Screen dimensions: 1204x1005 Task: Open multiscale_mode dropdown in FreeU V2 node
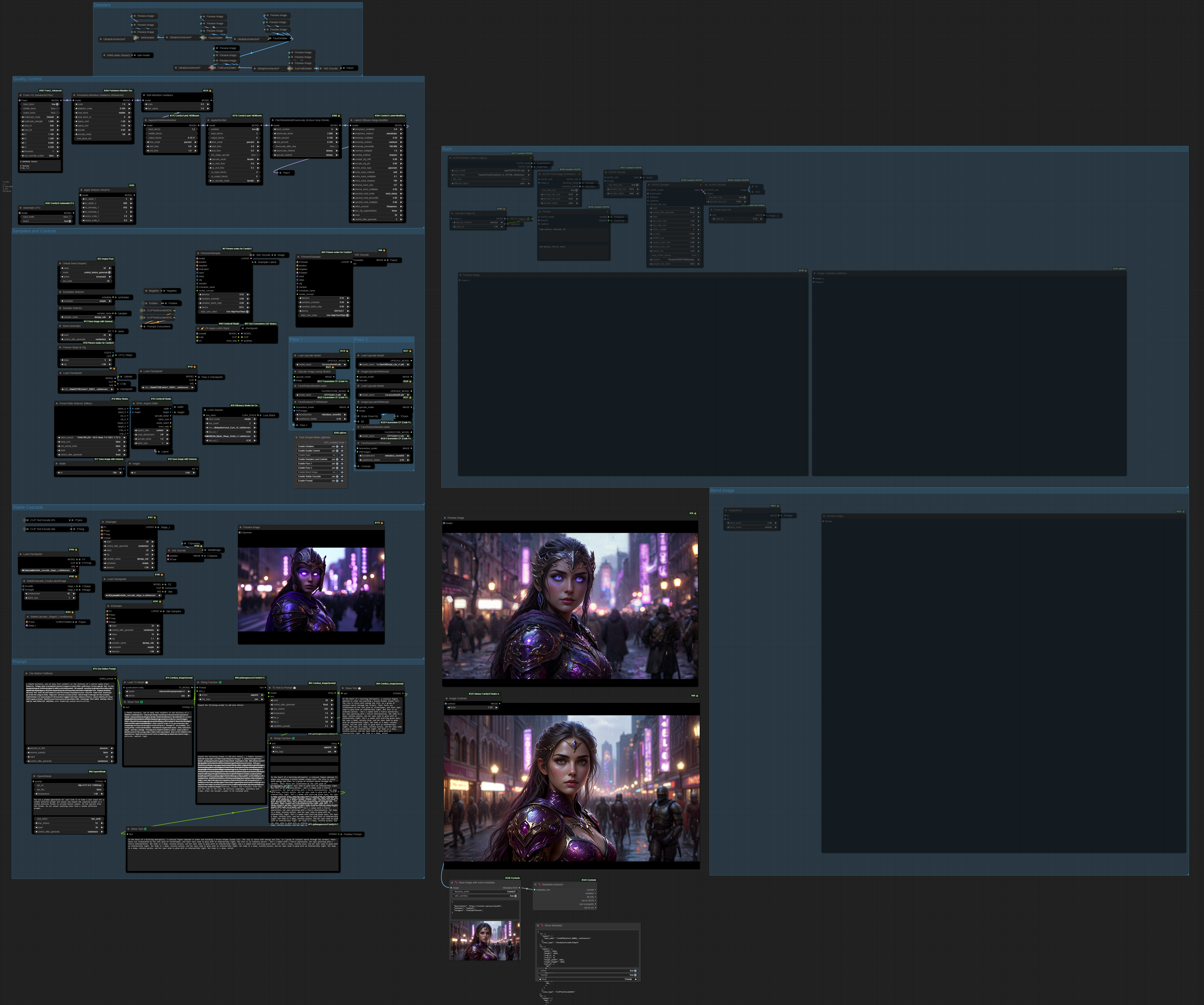point(40,117)
